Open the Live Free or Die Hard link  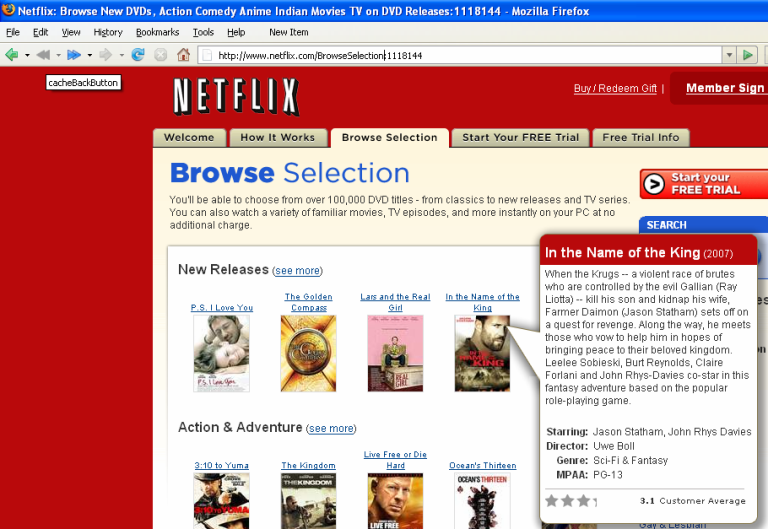pos(395,460)
